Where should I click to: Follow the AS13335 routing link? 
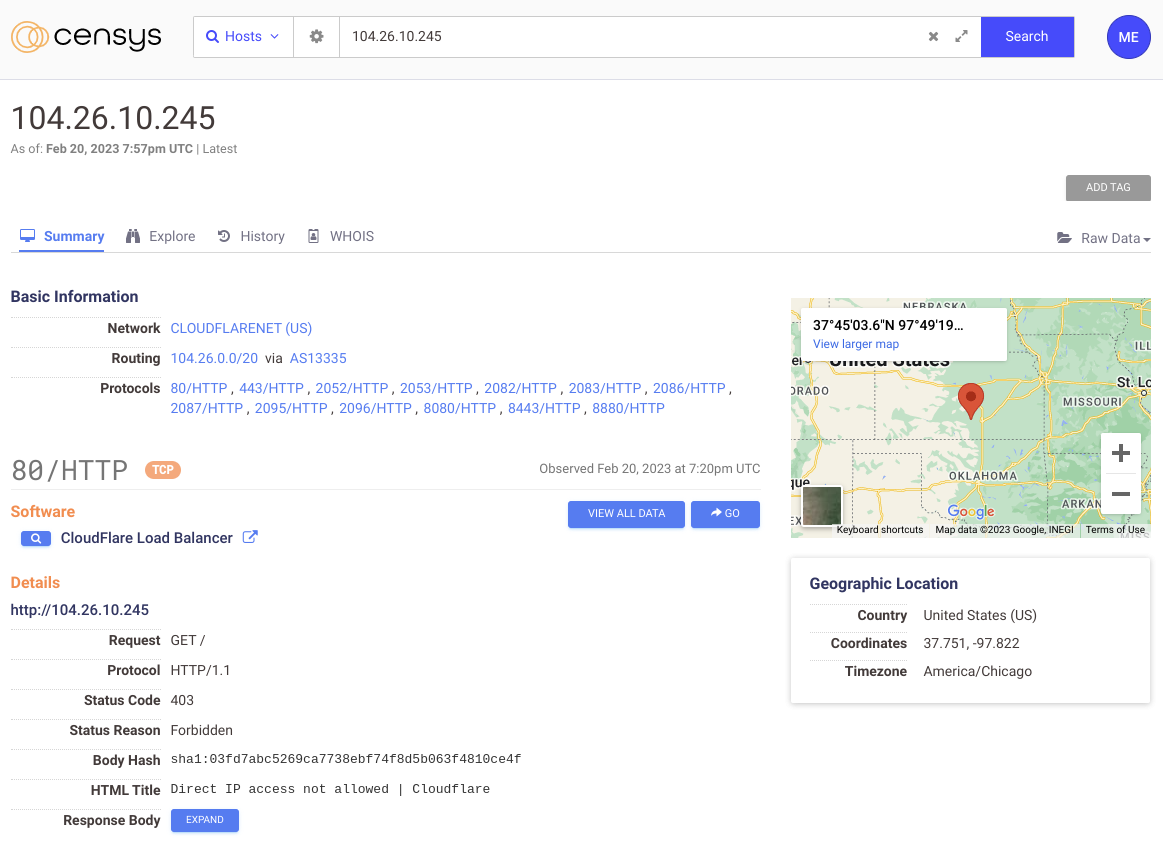[x=318, y=358]
